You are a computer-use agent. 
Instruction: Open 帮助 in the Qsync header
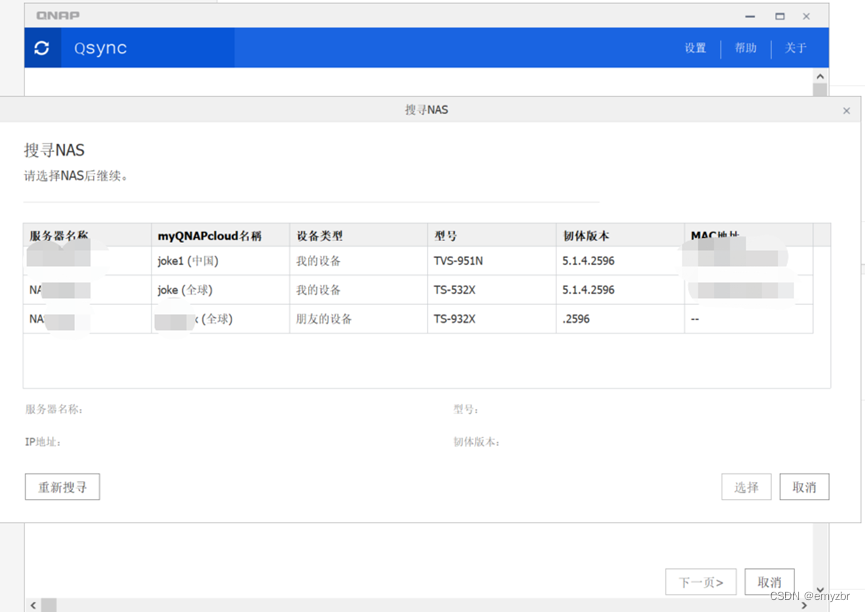pyautogui.click(x=745, y=48)
